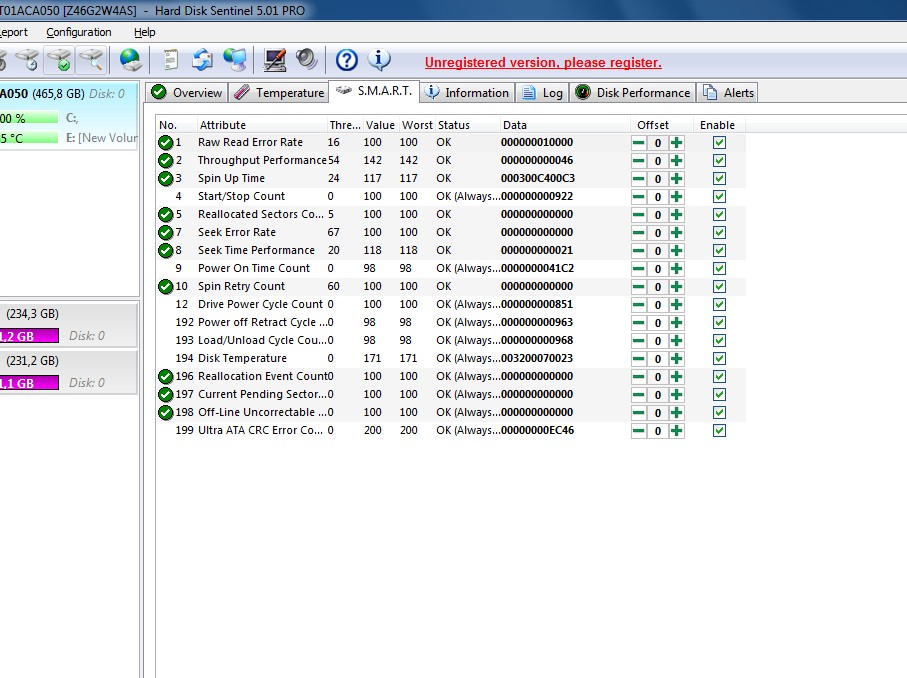Toggle Enable checkbox for Throughput Performance
Image resolution: width=907 pixels, height=678 pixels.
719,161
